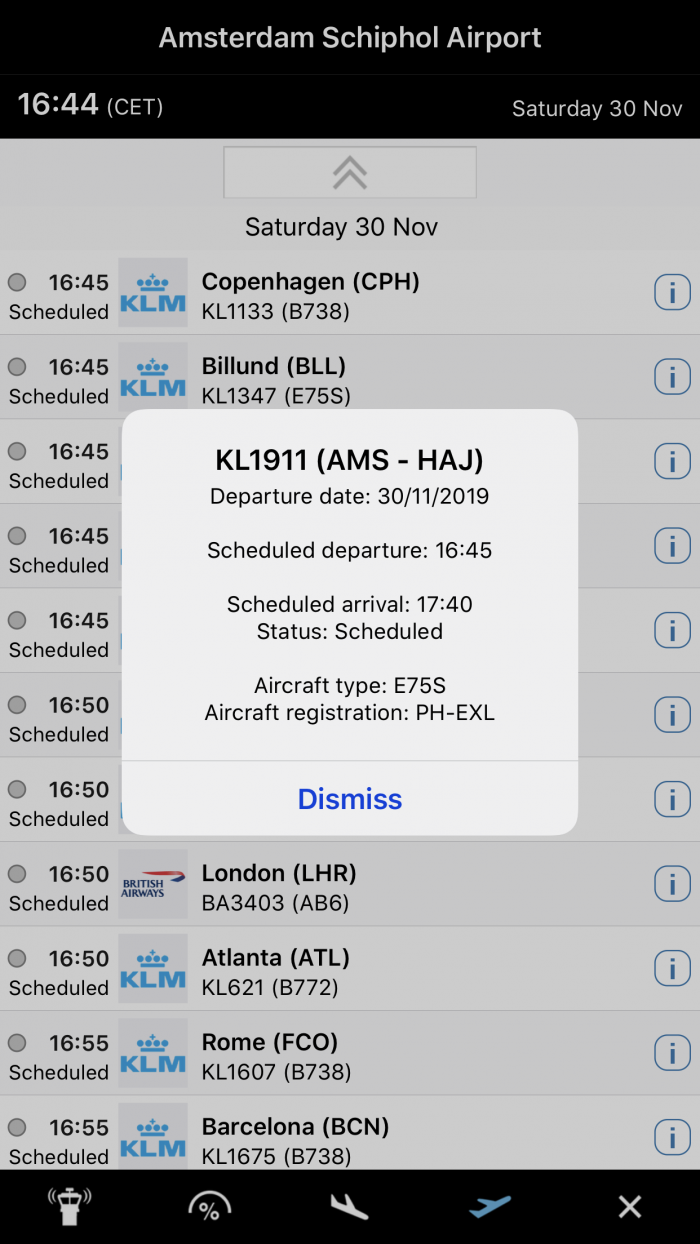Click the British Airways logo thumbnail

pyautogui.click(x=153, y=884)
